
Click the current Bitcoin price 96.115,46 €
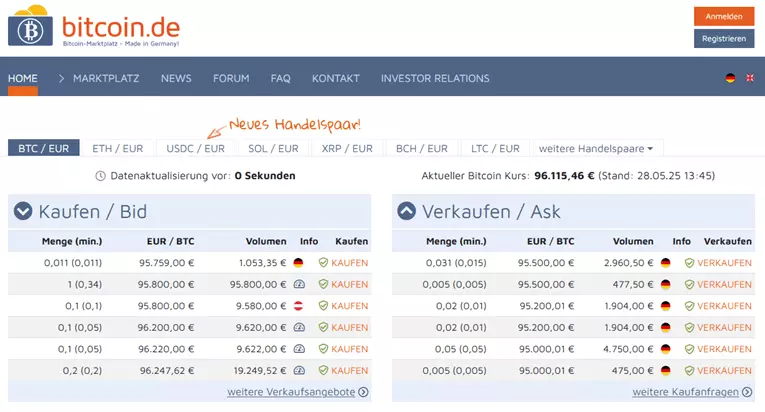(564, 176)
